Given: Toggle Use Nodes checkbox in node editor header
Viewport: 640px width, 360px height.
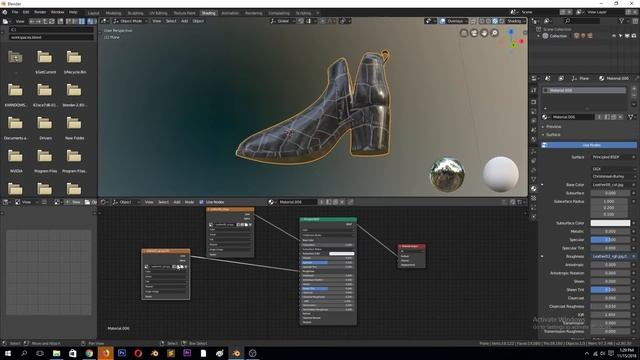Looking at the screenshot, I should click(x=201, y=202).
